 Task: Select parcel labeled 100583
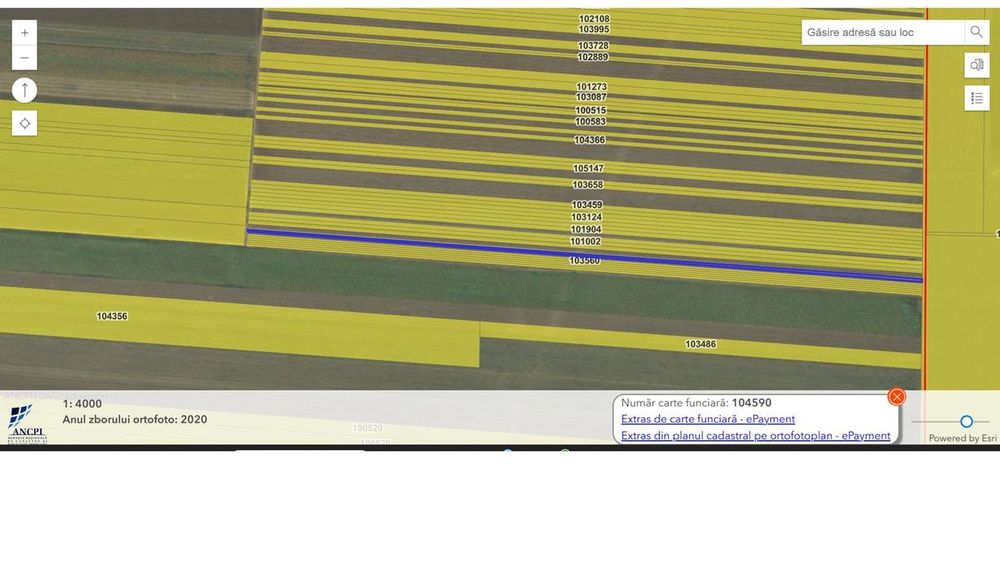(590, 122)
